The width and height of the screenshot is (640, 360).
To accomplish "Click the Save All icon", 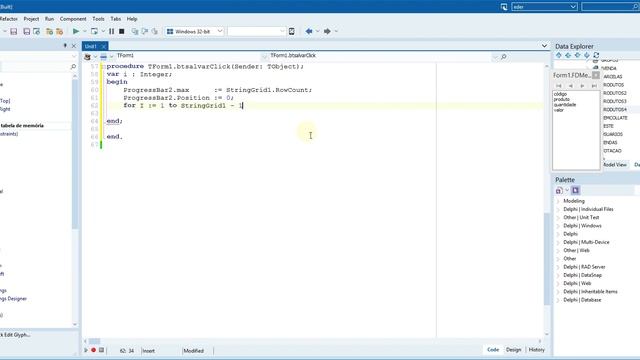I will (x=27, y=31).
